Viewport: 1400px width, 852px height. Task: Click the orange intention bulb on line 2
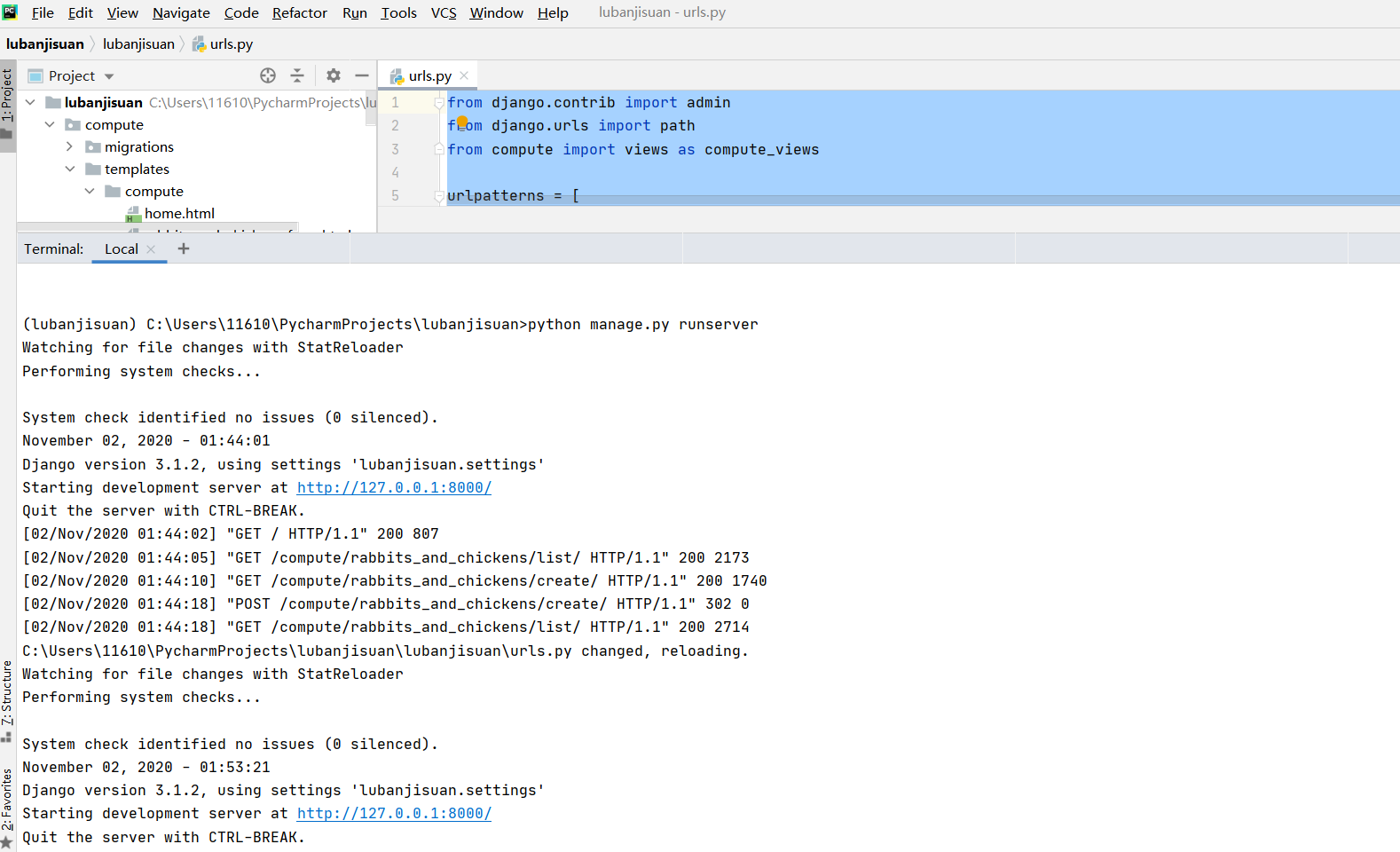pyautogui.click(x=462, y=122)
